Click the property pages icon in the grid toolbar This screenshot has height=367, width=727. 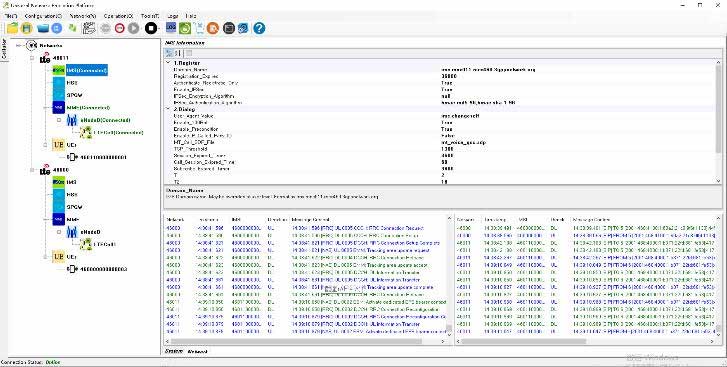click(x=189, y=53)
